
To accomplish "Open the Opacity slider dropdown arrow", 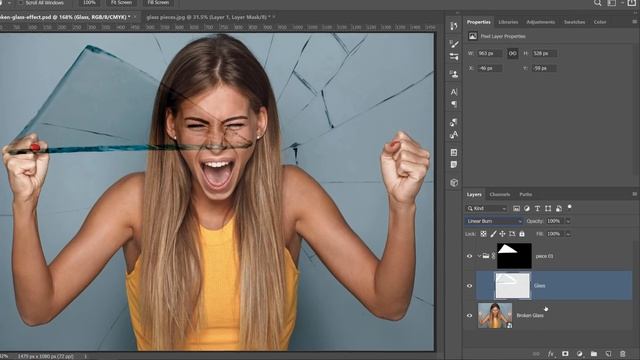I will [x=568, y=221].
